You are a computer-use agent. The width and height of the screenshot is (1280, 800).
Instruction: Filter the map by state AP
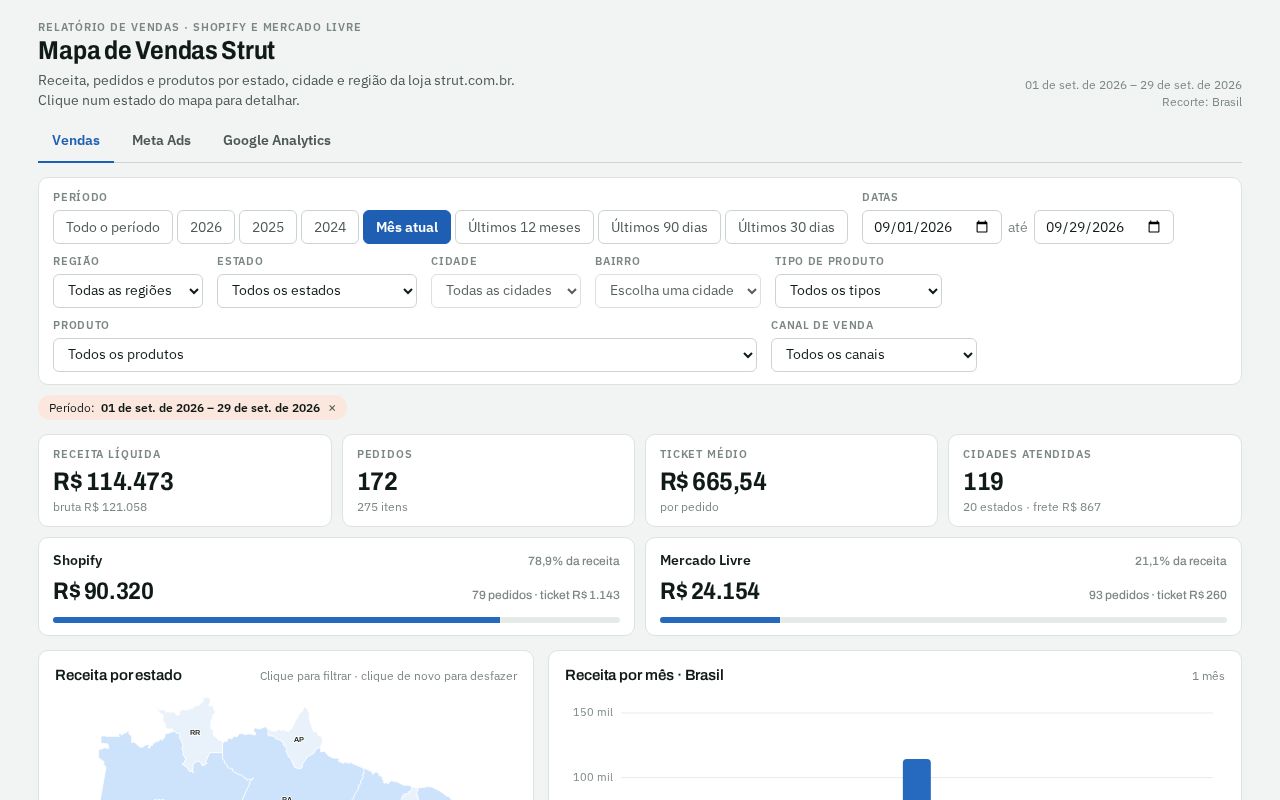[x=298, y=739]
